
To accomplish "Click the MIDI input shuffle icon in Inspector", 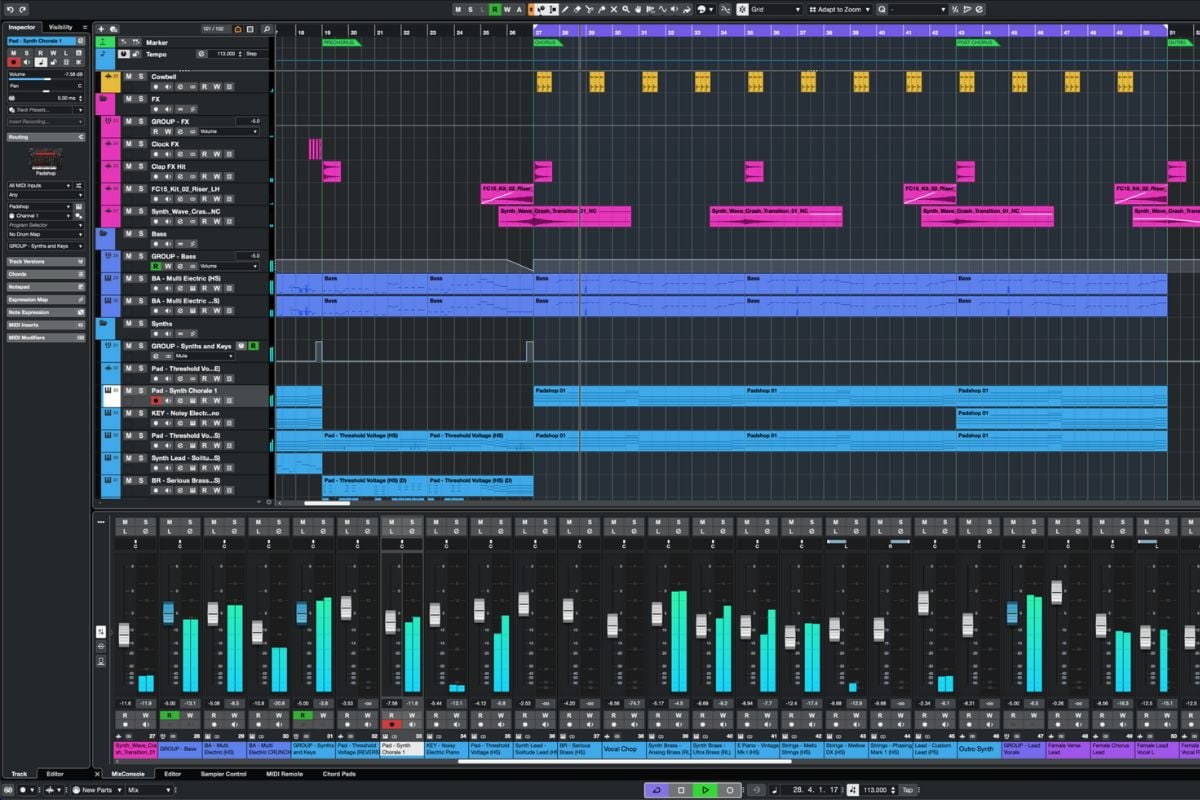I will 78,185.
